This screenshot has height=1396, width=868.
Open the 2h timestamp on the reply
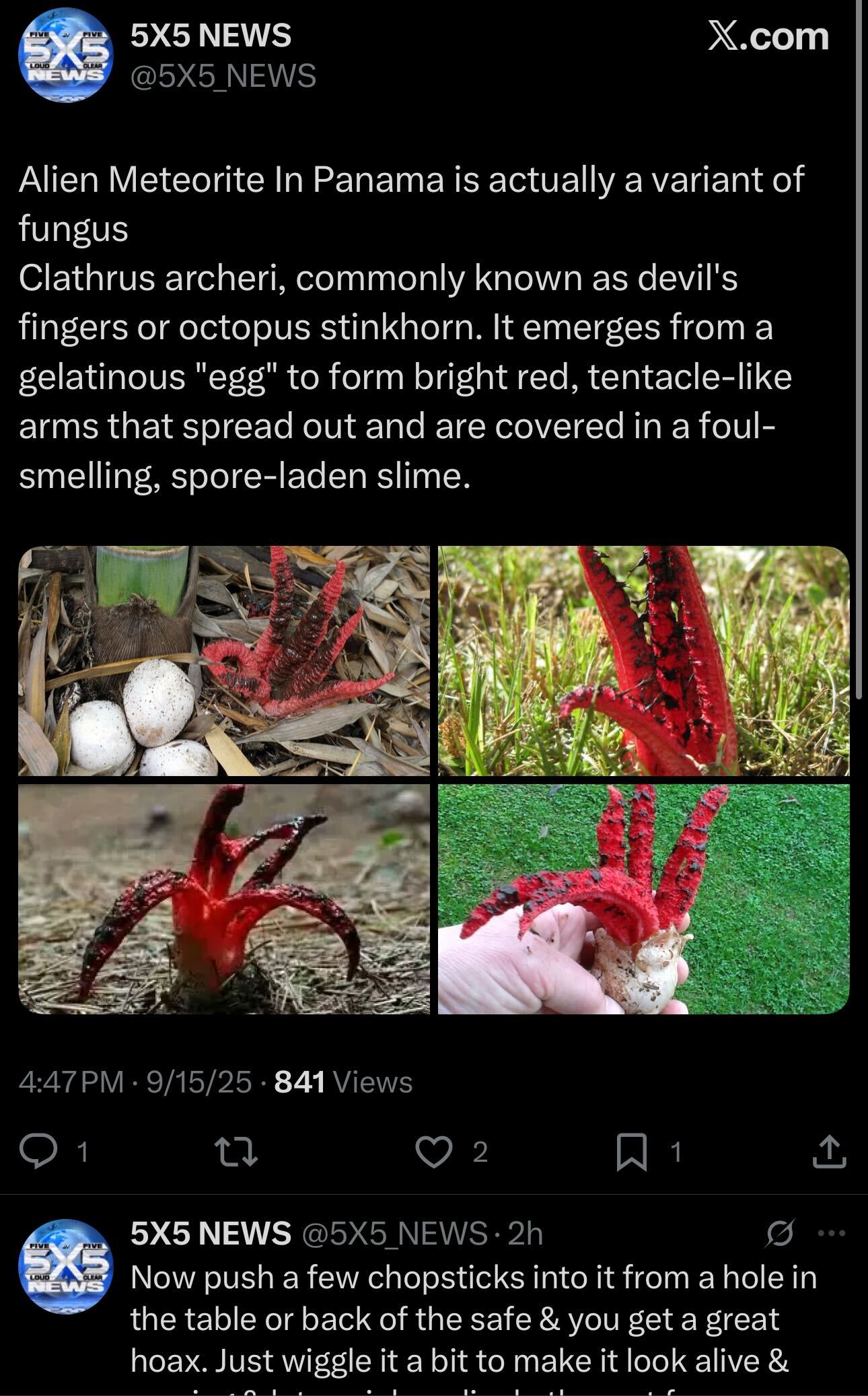click(525, 1233)
